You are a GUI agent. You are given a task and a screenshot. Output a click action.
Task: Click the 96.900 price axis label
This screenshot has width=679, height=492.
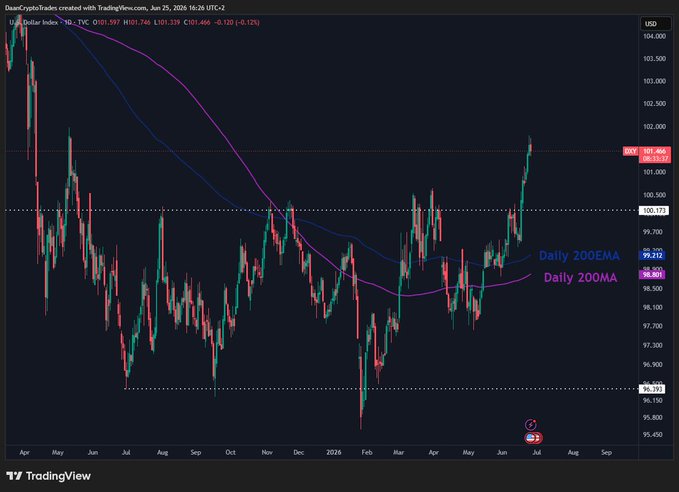tap(653, 364)
